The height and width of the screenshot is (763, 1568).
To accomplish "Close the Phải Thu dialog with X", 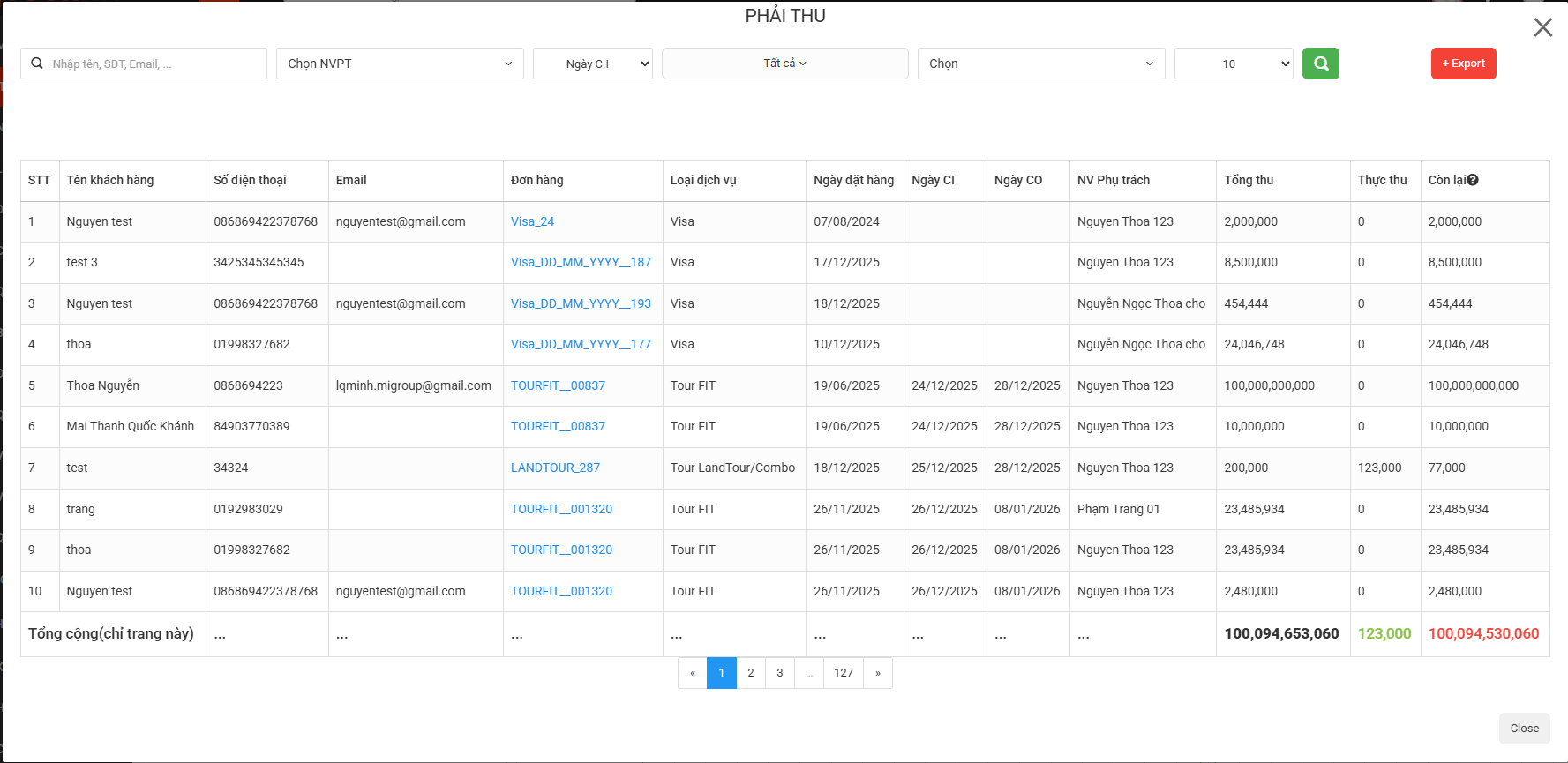I will point(1542,27).
